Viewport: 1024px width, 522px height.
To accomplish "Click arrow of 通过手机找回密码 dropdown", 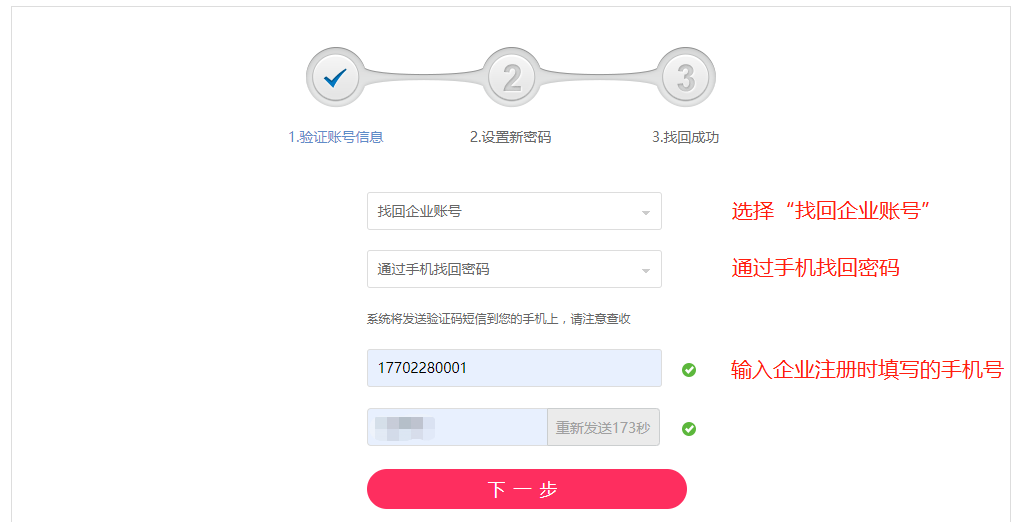I will coord(645,270).
